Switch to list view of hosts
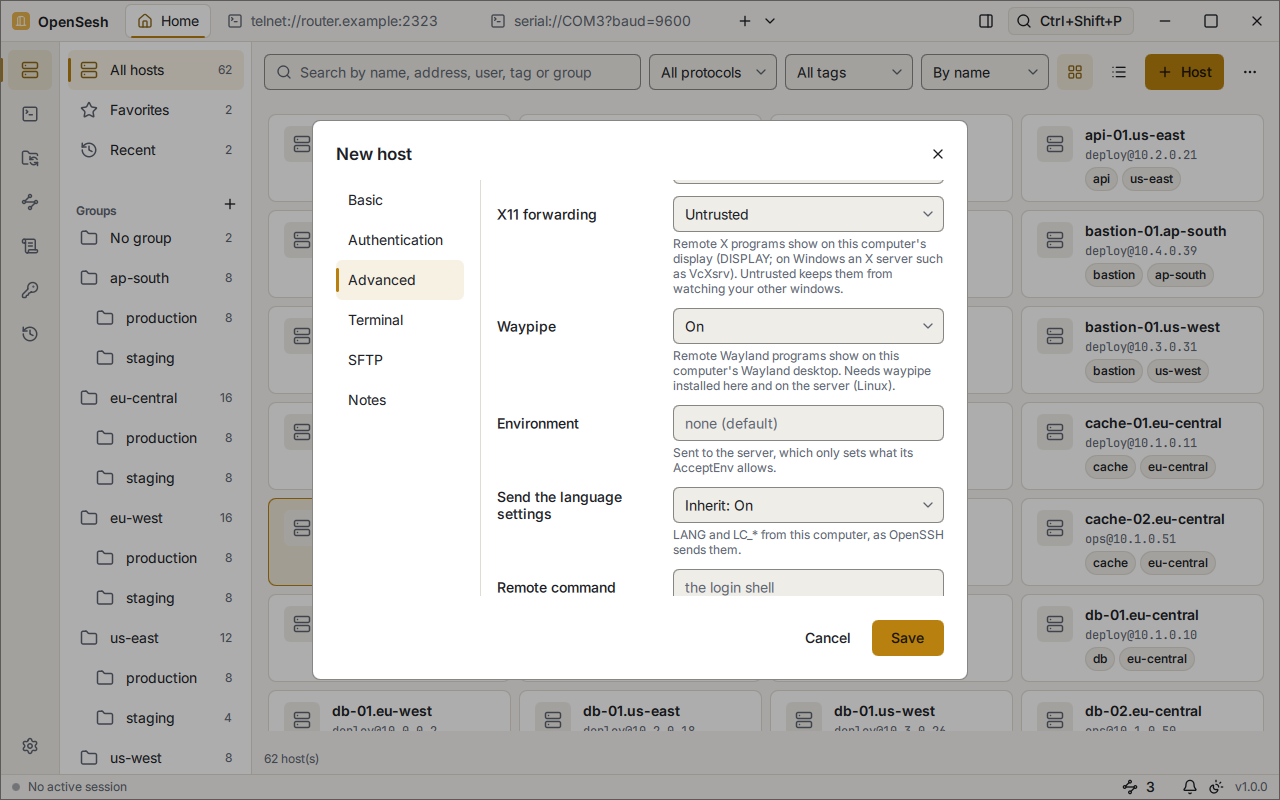The image size is (1280, 800). point(1119,72)
